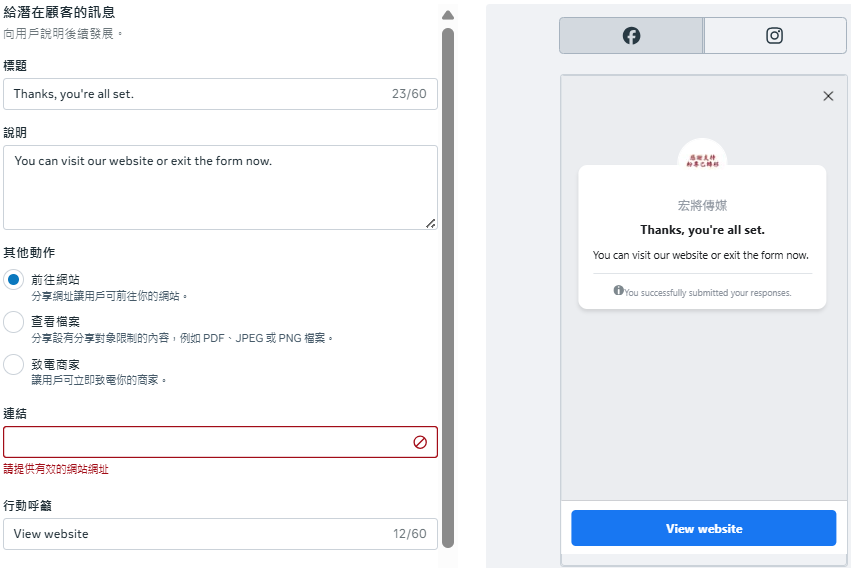
Task: Click preview headline Thanks, you're all set.
Action: point(702,230)
